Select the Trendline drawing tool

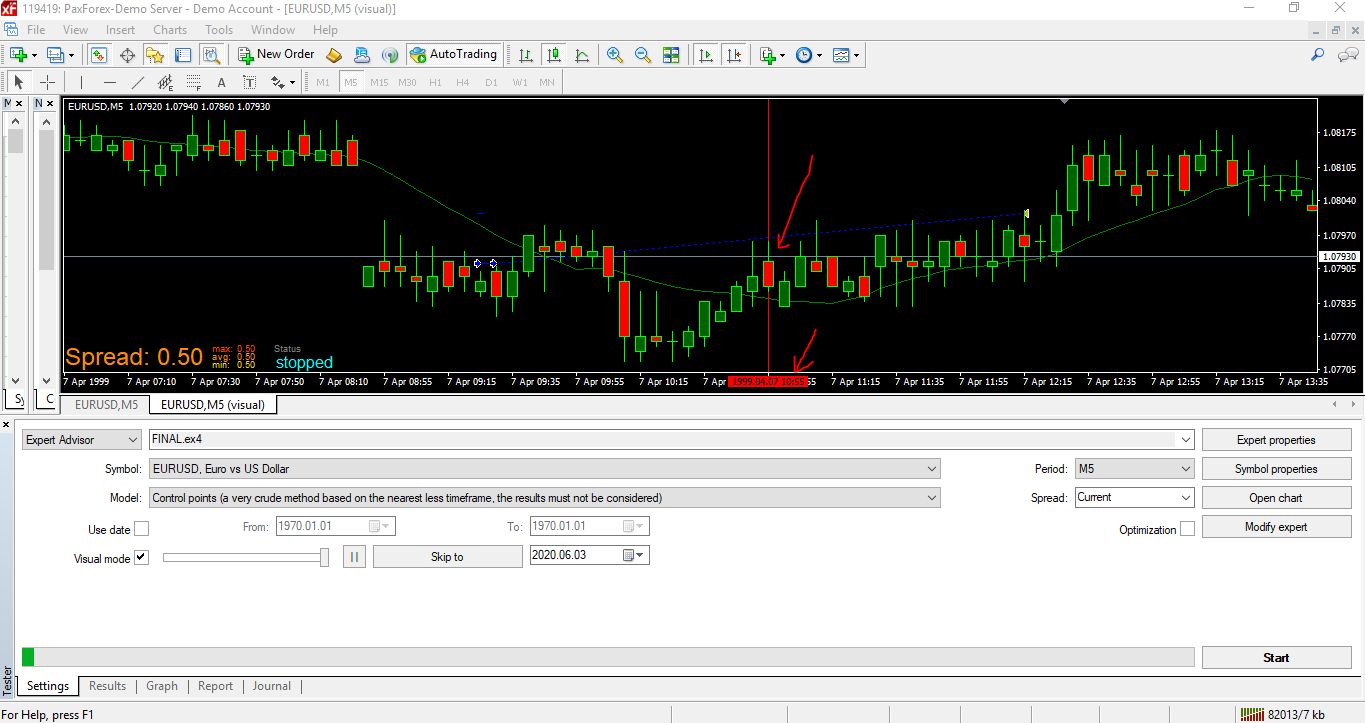[138, 82]
